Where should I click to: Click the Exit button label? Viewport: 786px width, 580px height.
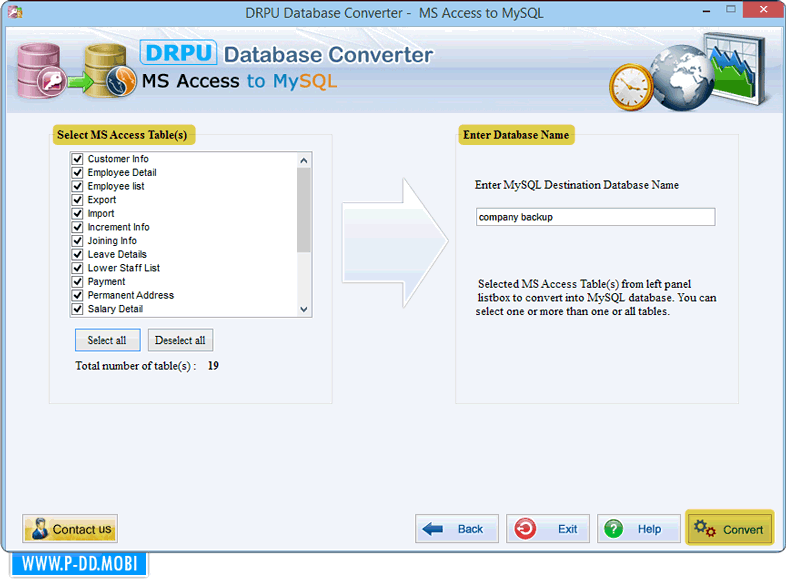pyautogui.click(x=567, y=529)
